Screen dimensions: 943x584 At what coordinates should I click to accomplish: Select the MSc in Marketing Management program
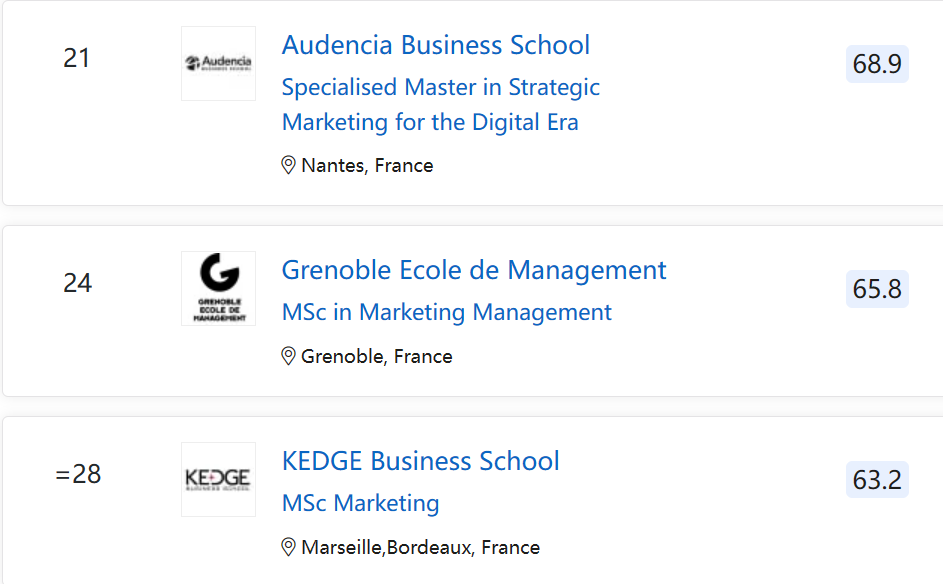[x=446, y=312]
